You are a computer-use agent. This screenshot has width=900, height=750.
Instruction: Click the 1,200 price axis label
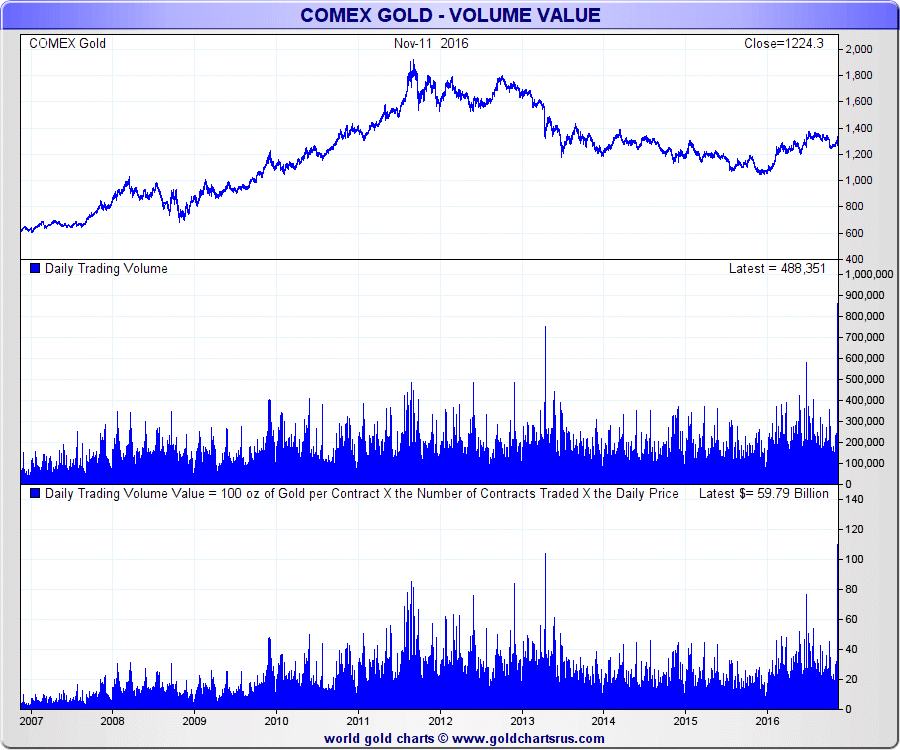tap(859, 154)
